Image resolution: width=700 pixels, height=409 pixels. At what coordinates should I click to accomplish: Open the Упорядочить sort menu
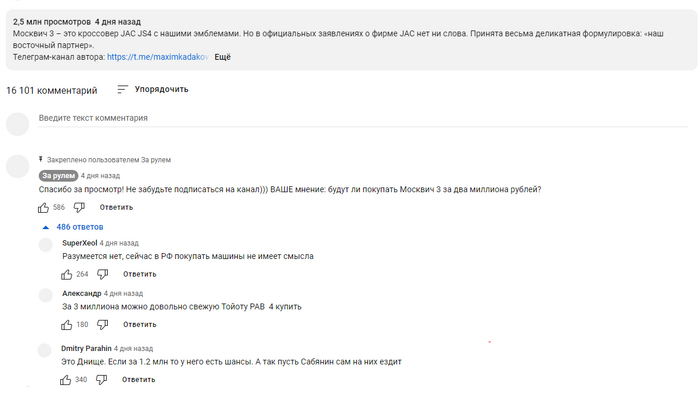tap(153, 89)
